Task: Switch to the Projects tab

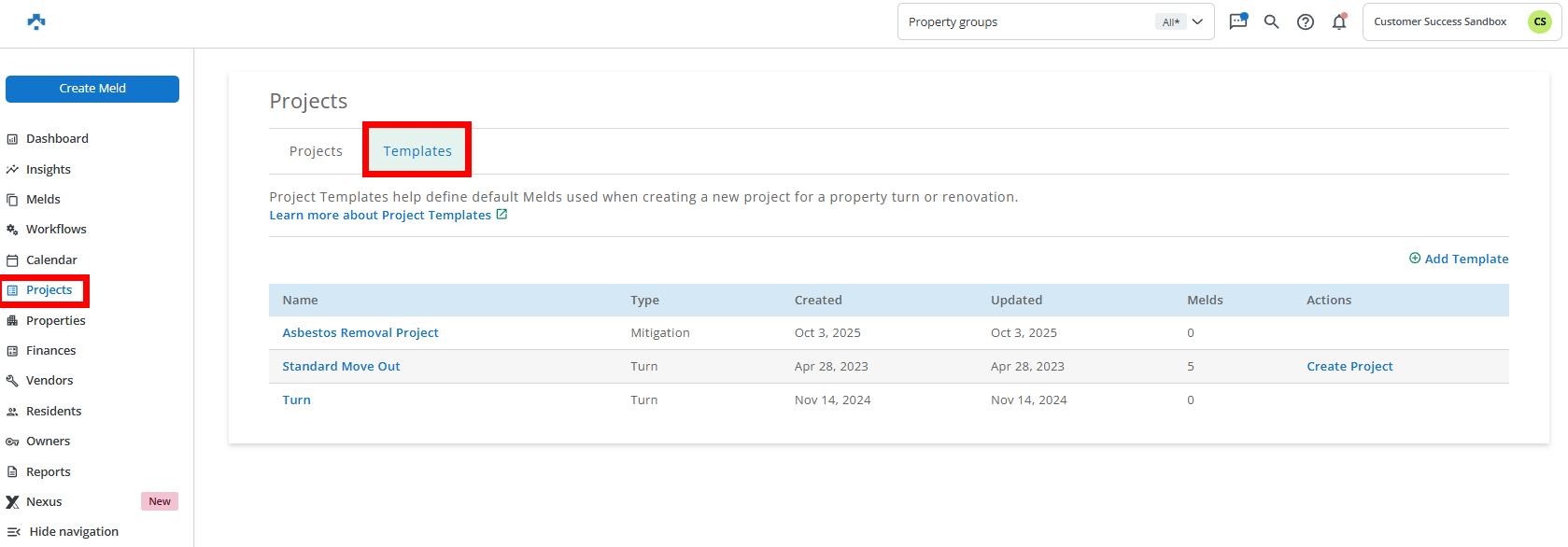Action: (x=316, y=151)
